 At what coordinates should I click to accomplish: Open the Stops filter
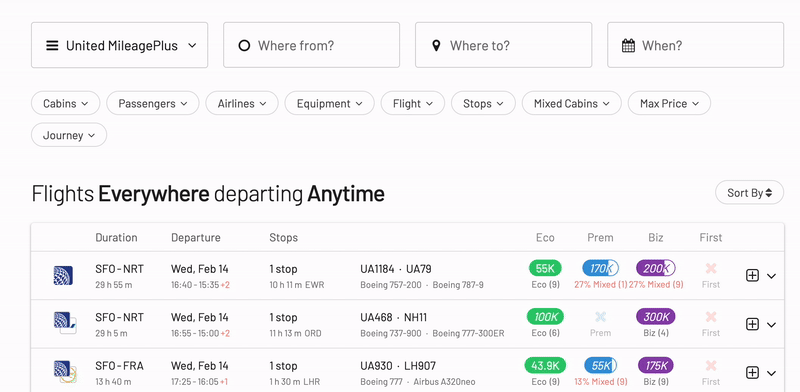click(483, 103)
